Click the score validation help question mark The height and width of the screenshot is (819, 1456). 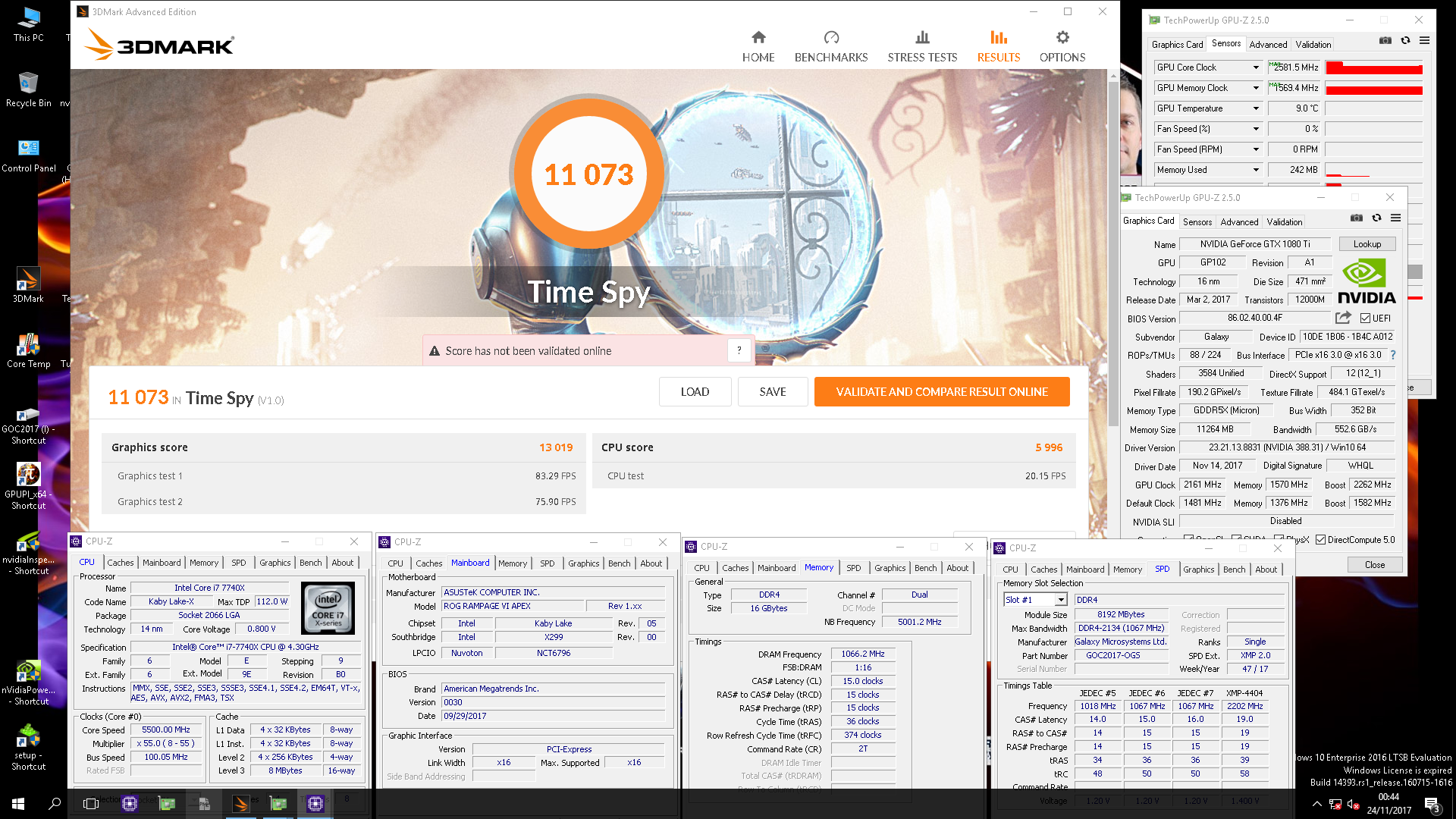(x=739, y=350)
